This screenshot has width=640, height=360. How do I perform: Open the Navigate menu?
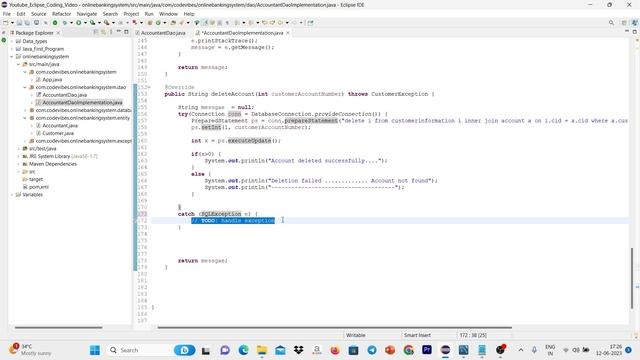tap(87, 14)
